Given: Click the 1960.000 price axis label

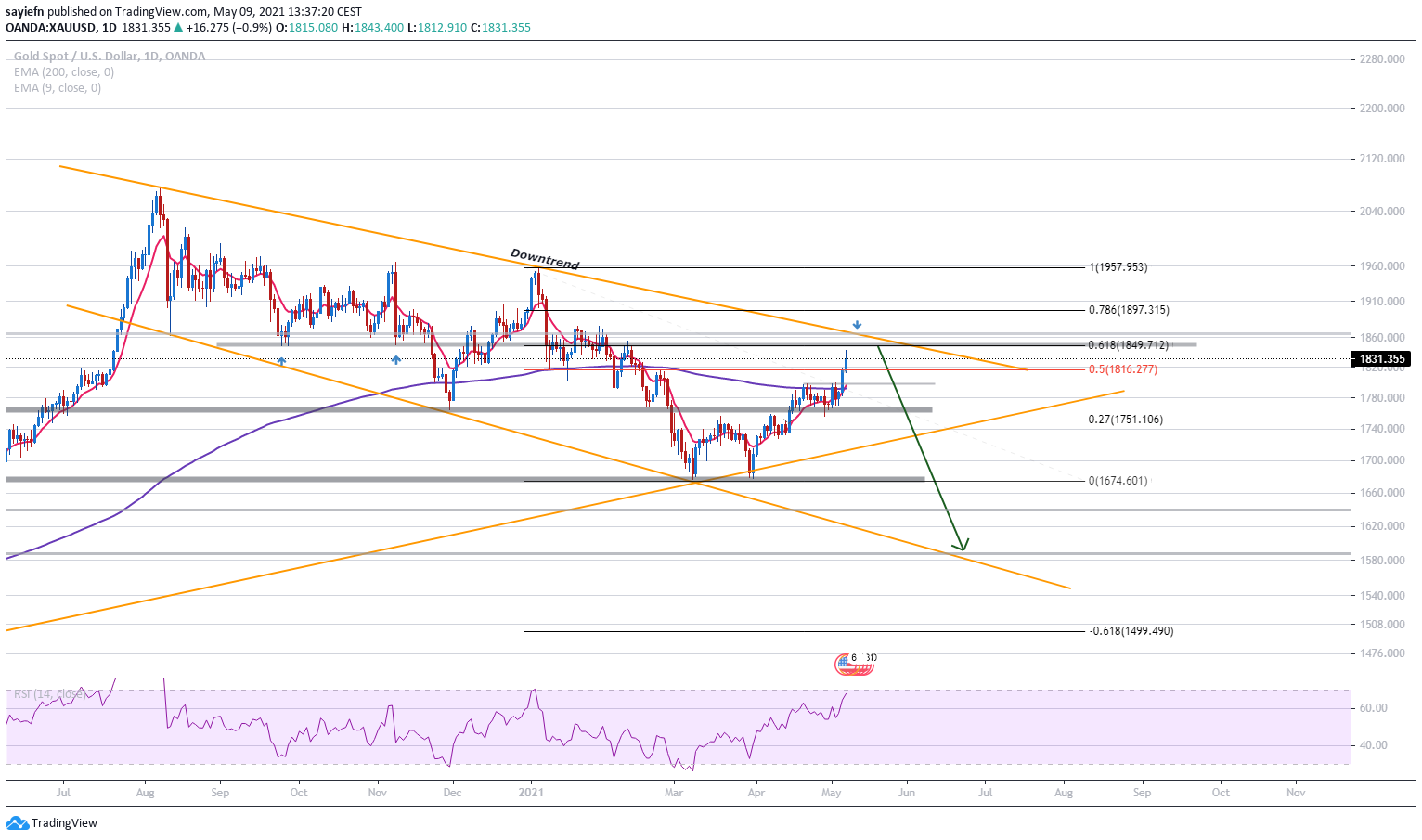Looking at the screenshot, I should click(1382, 266).
